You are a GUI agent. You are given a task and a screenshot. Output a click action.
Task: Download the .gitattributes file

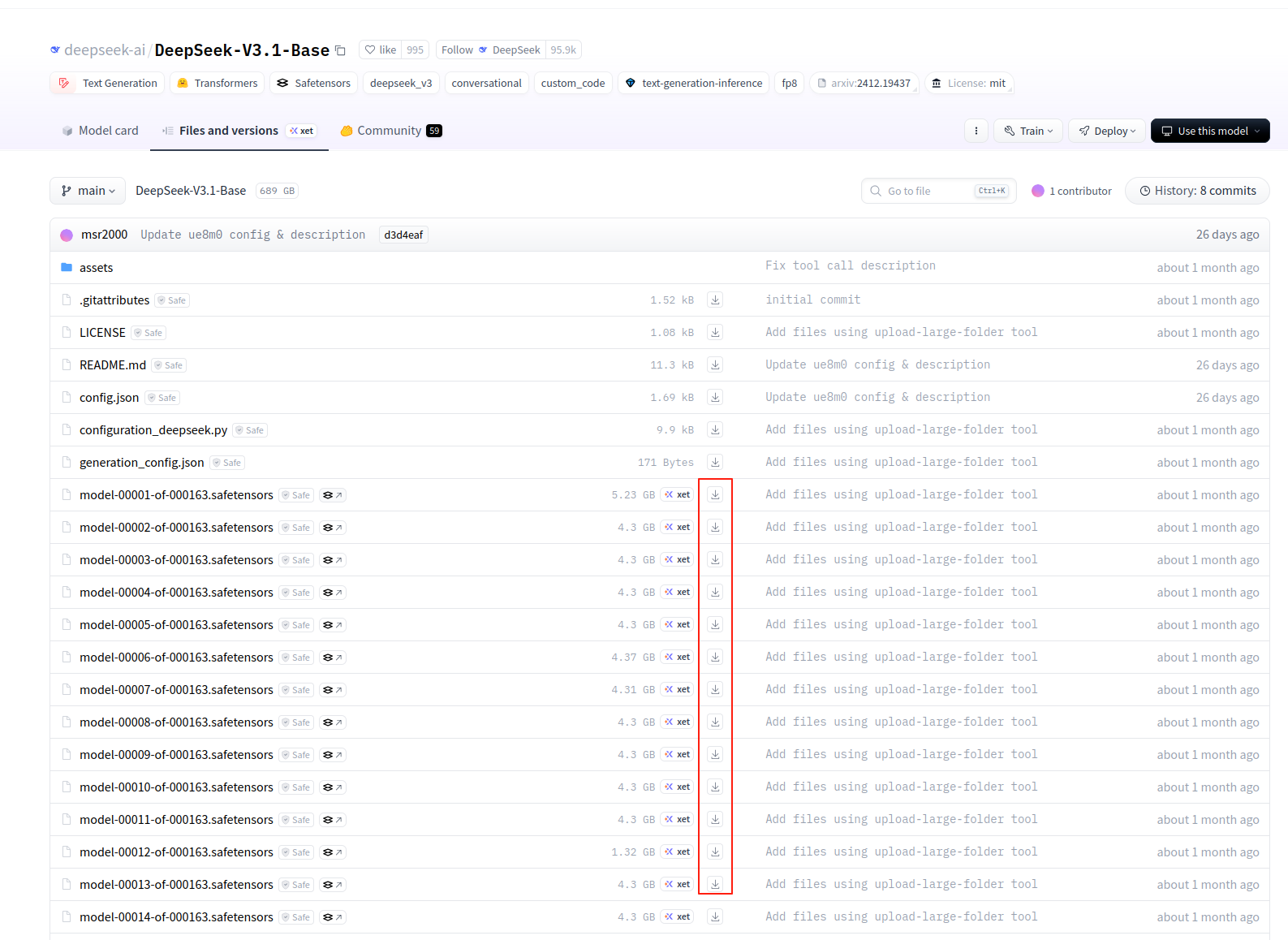tap(715, 300)
